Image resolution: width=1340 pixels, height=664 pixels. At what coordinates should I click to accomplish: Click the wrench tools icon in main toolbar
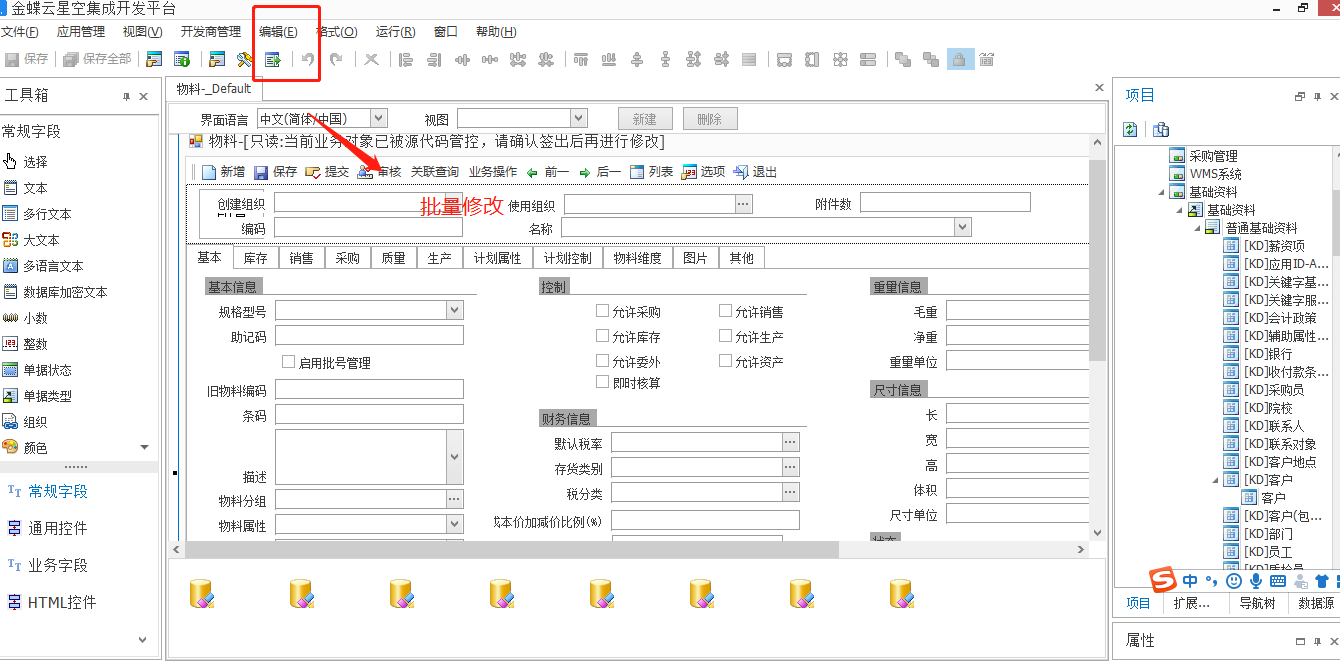244,59
